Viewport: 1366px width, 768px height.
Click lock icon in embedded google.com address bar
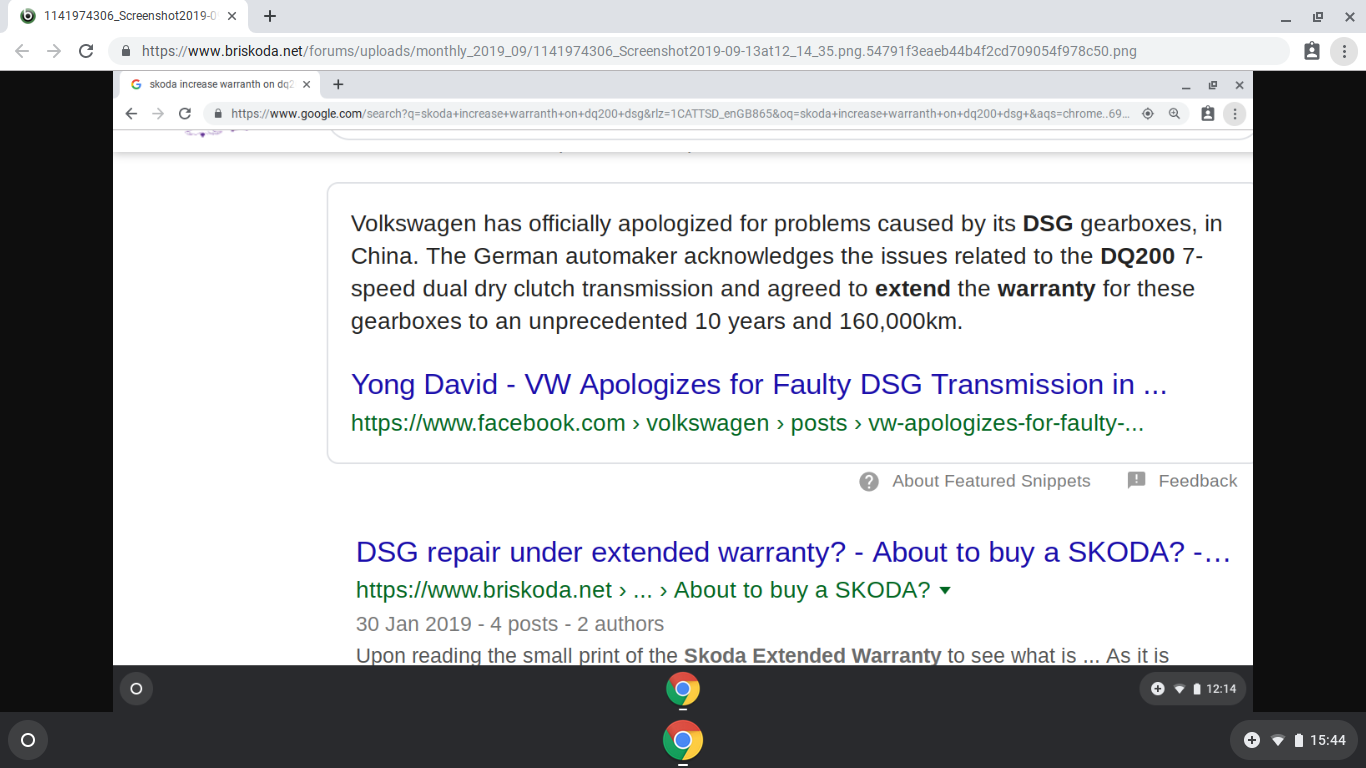pos(217,114)
